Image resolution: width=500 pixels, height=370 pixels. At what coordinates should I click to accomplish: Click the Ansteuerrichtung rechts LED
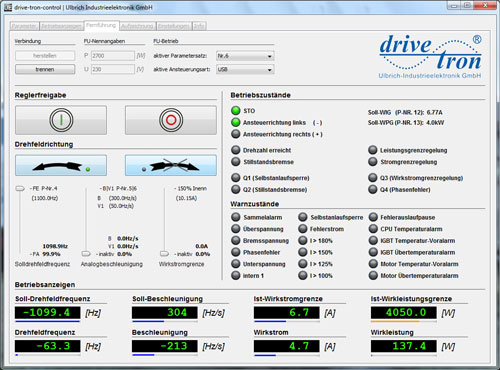click(x=236, y=134)
